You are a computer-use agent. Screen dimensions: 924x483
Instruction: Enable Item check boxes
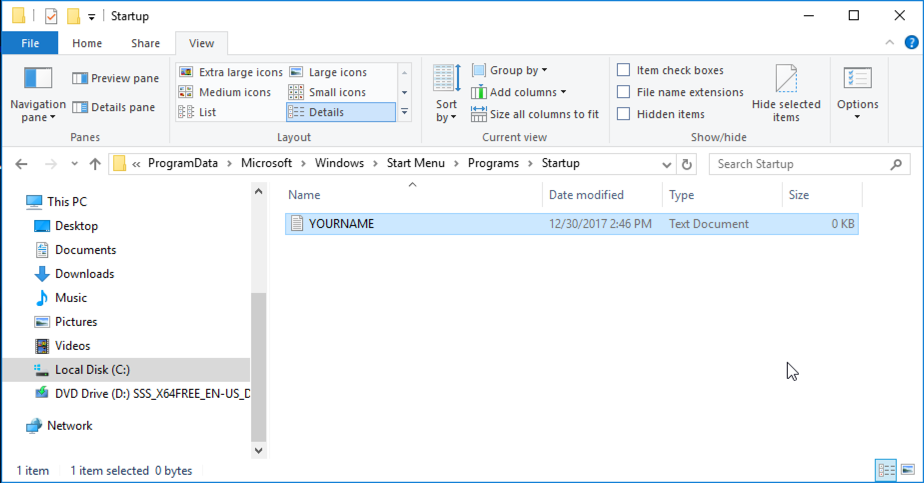coord(623,70)
